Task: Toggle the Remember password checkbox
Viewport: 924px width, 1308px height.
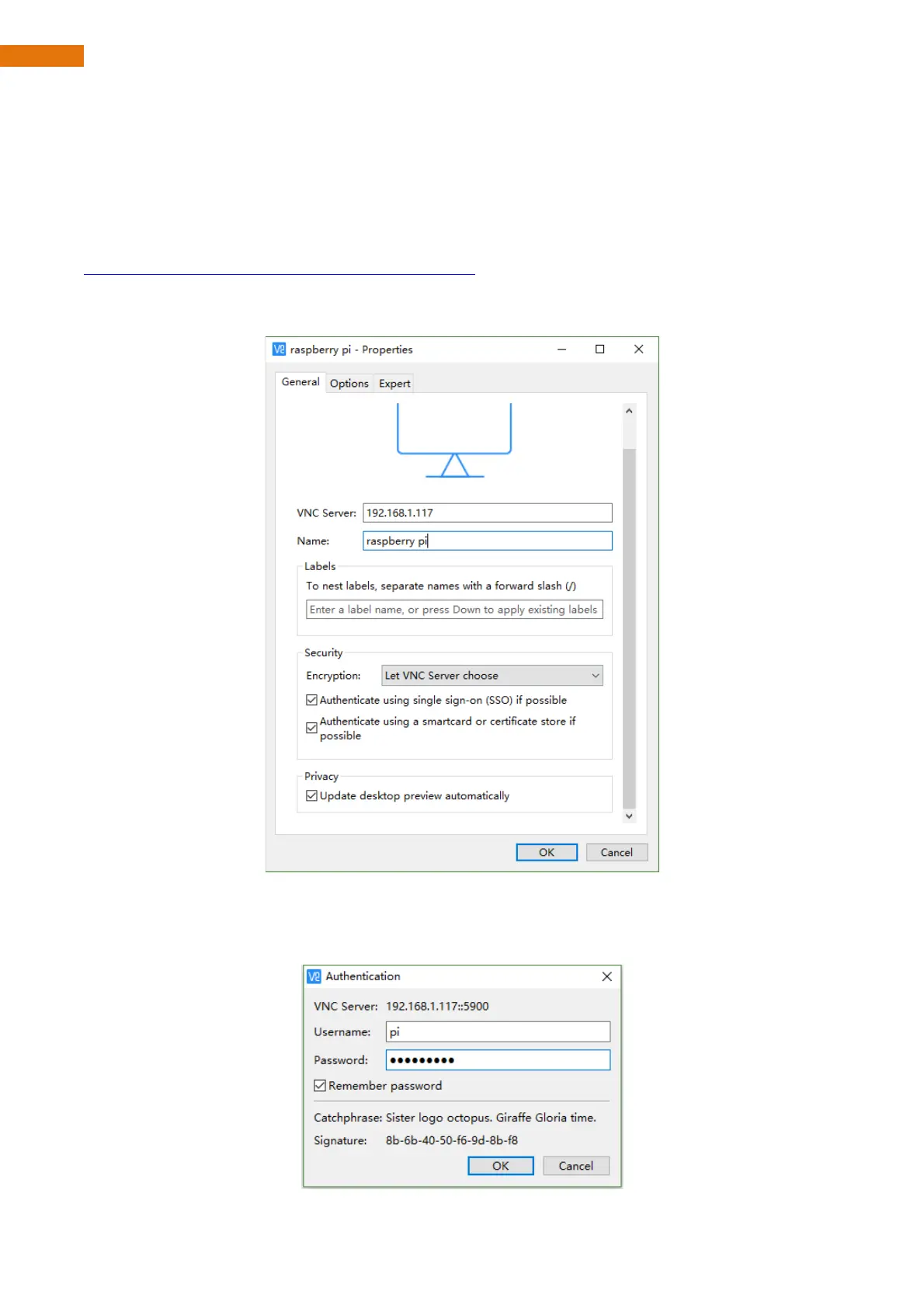Action: click(x=319, y=1086)
